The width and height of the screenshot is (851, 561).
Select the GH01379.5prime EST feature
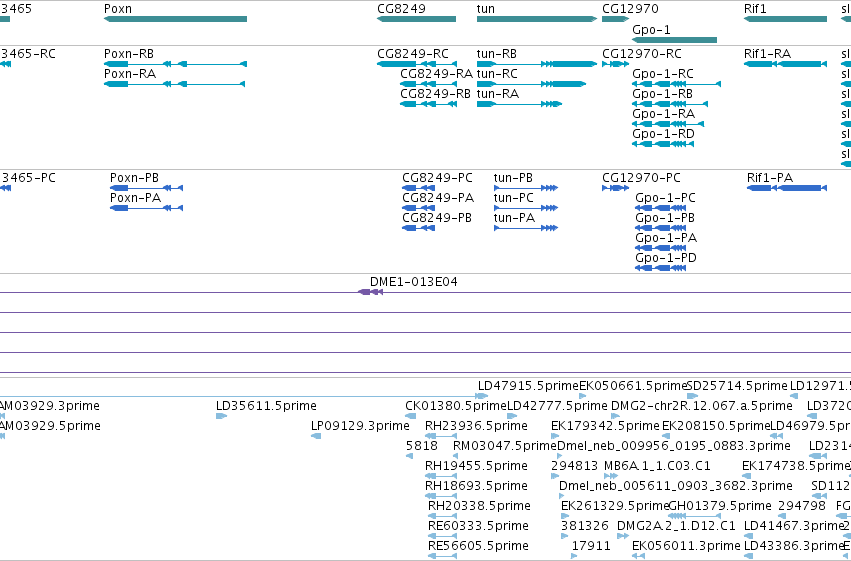(695, 517)
